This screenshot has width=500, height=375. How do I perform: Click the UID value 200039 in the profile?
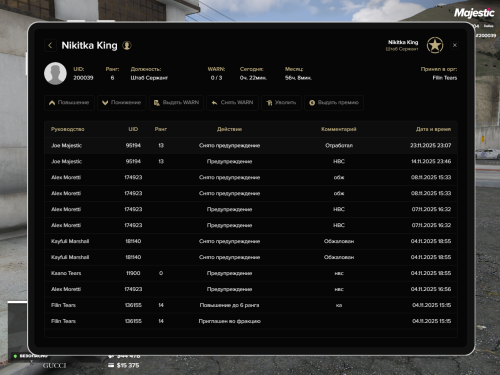83,78
